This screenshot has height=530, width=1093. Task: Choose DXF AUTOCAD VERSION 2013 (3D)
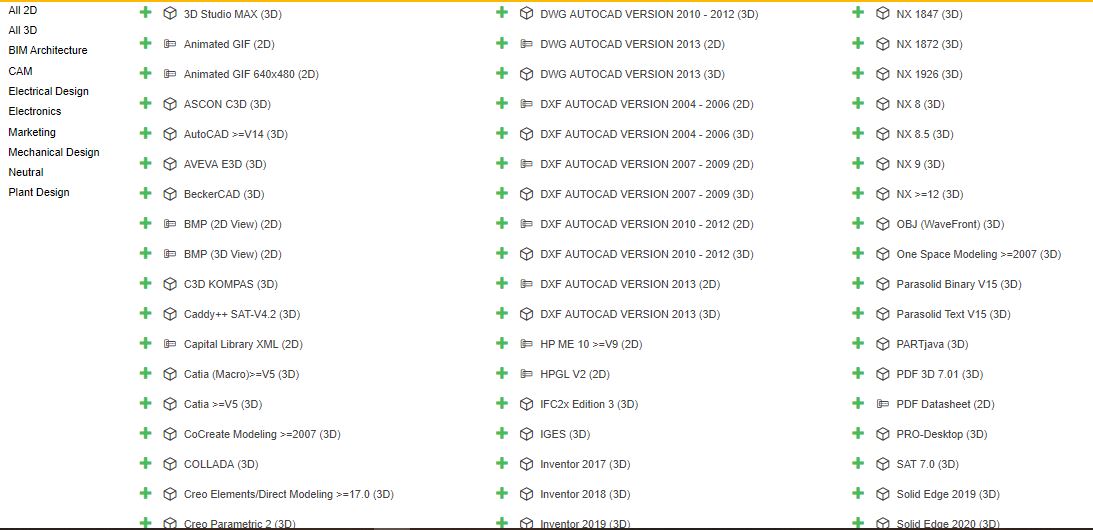point(630,314)
